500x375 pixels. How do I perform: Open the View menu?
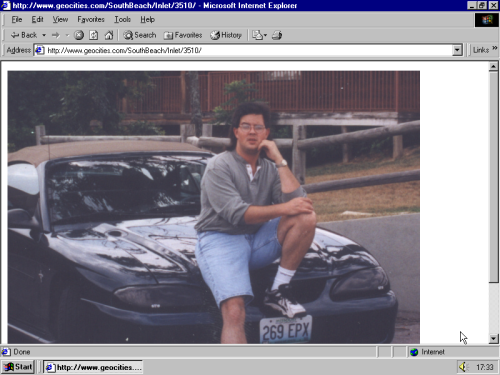tap(60, 19)
